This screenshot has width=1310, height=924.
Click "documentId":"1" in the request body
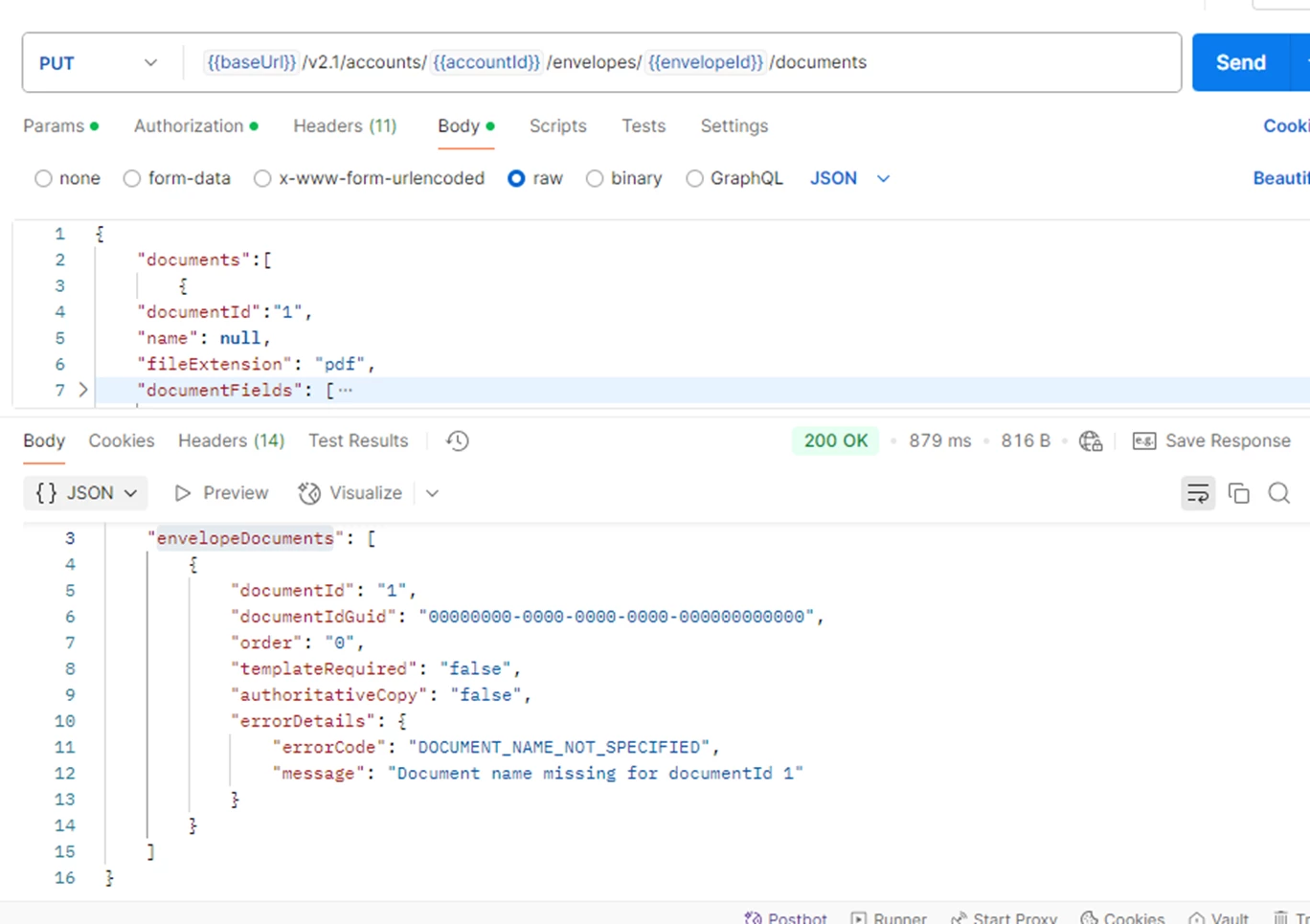click(224, 311)
